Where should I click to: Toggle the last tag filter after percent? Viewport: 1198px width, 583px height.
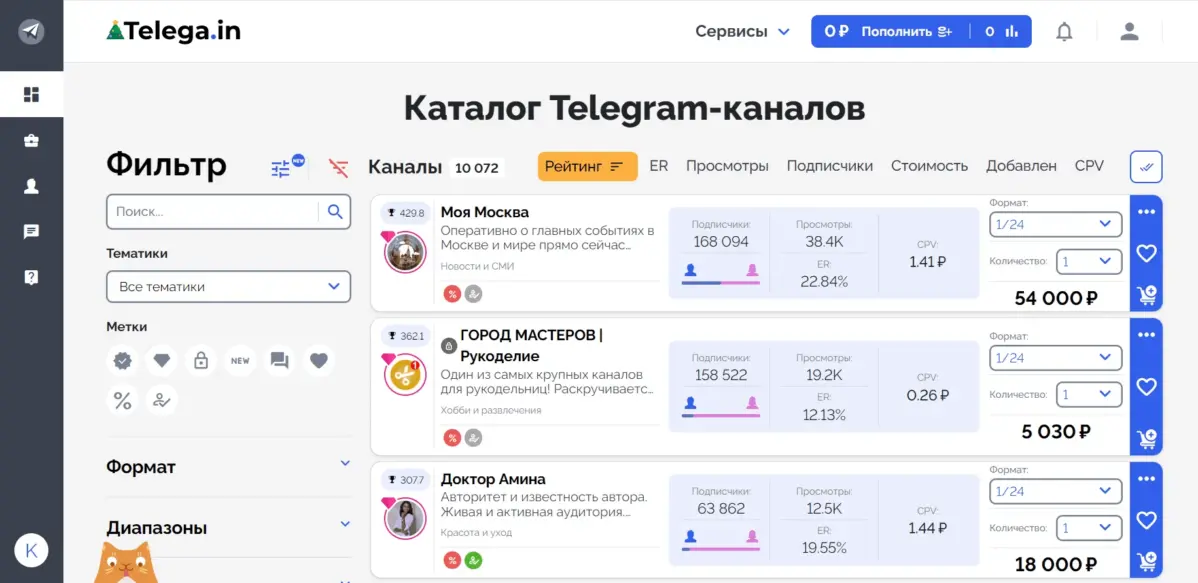pyautogui.click(x=162, y=400)
